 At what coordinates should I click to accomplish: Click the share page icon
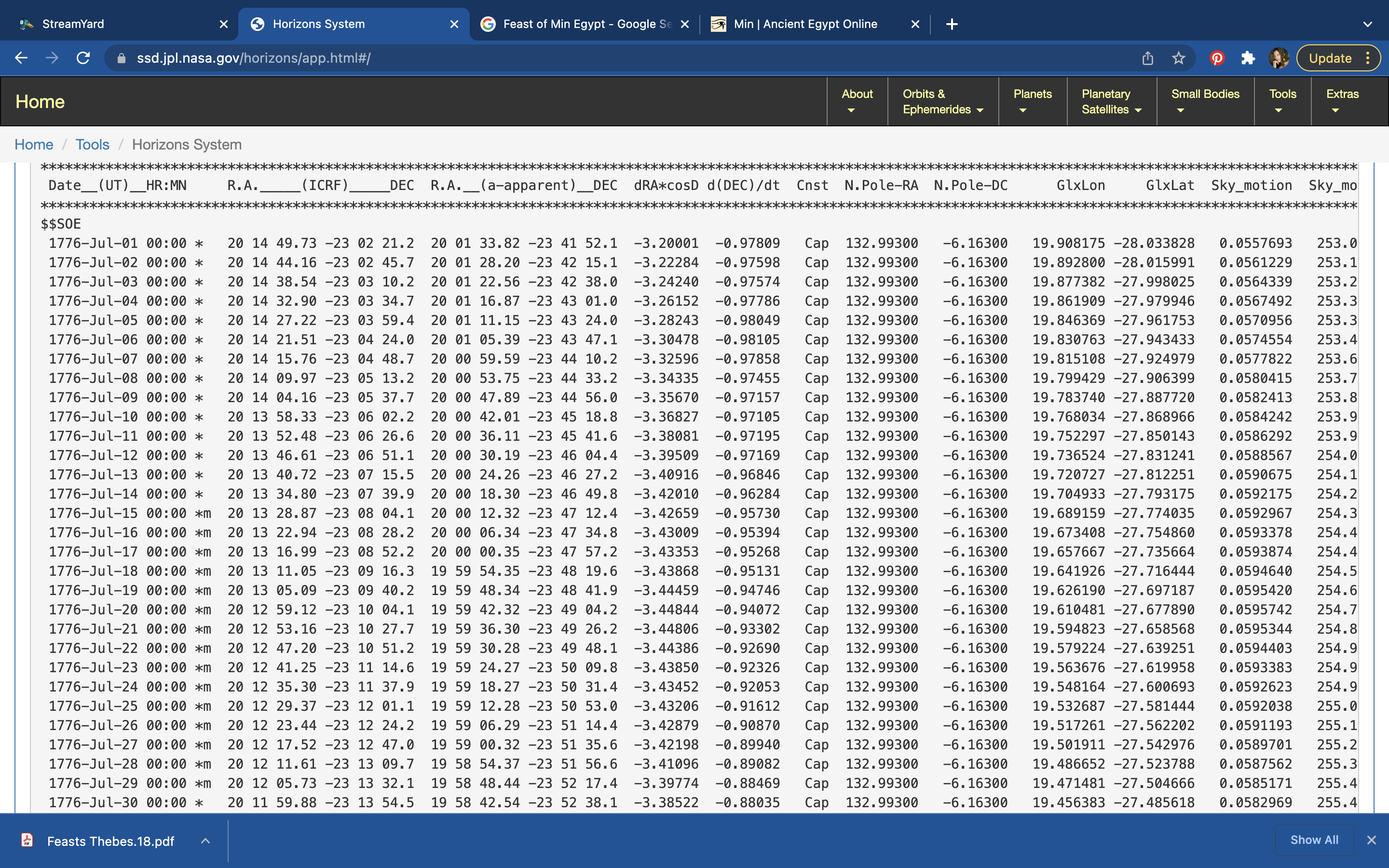pyautogui.click(x=1147, y=58)
